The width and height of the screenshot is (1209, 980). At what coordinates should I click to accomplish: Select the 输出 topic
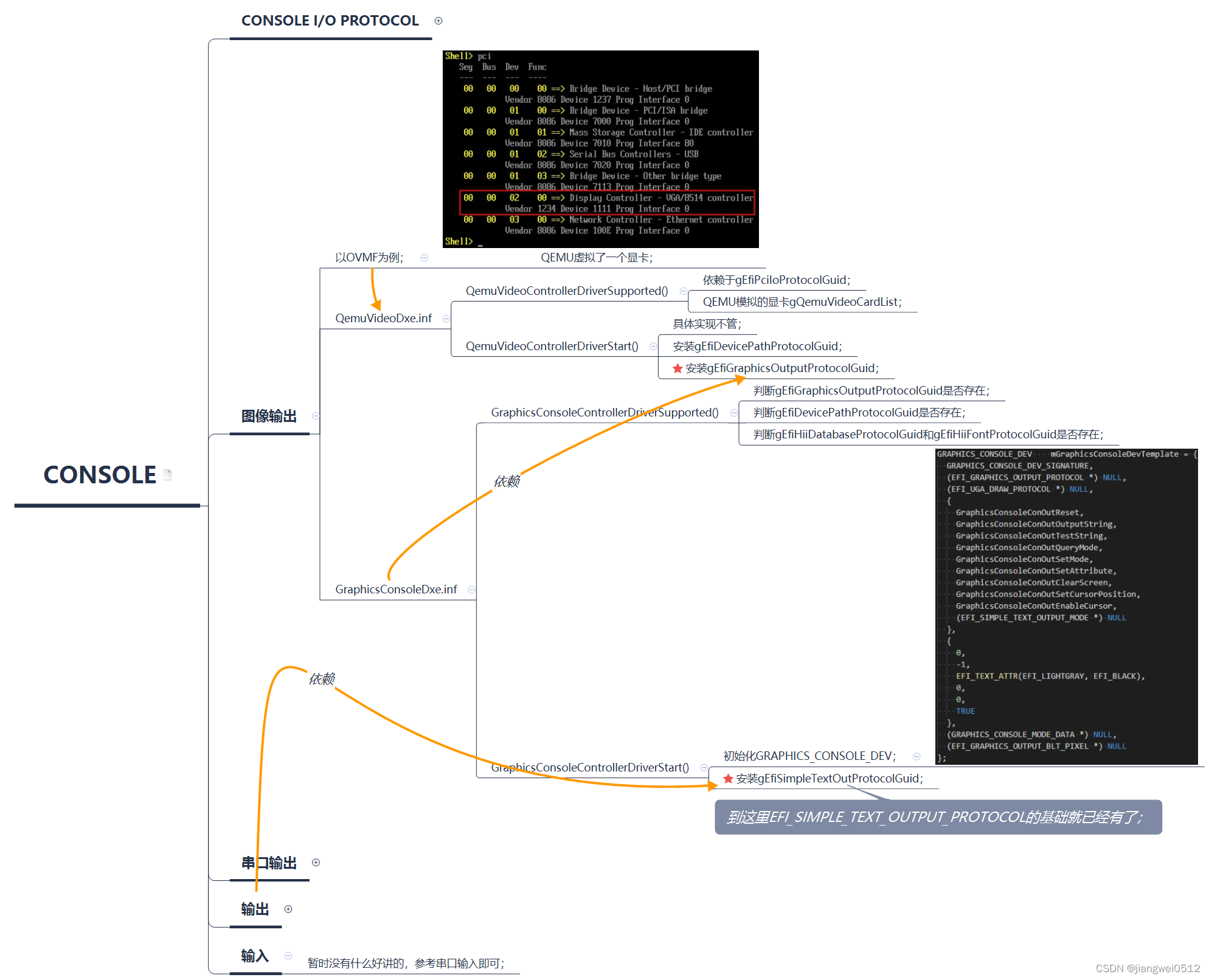click(255, 909)
